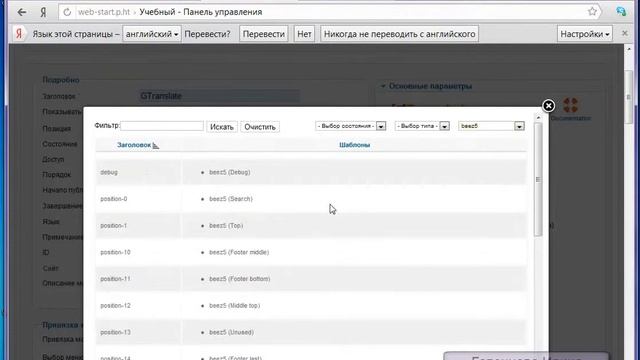The height and width of the screenshot is (360, 640).
Task: Sort by Заголовок column header
Action: click(x=134, y=145)
